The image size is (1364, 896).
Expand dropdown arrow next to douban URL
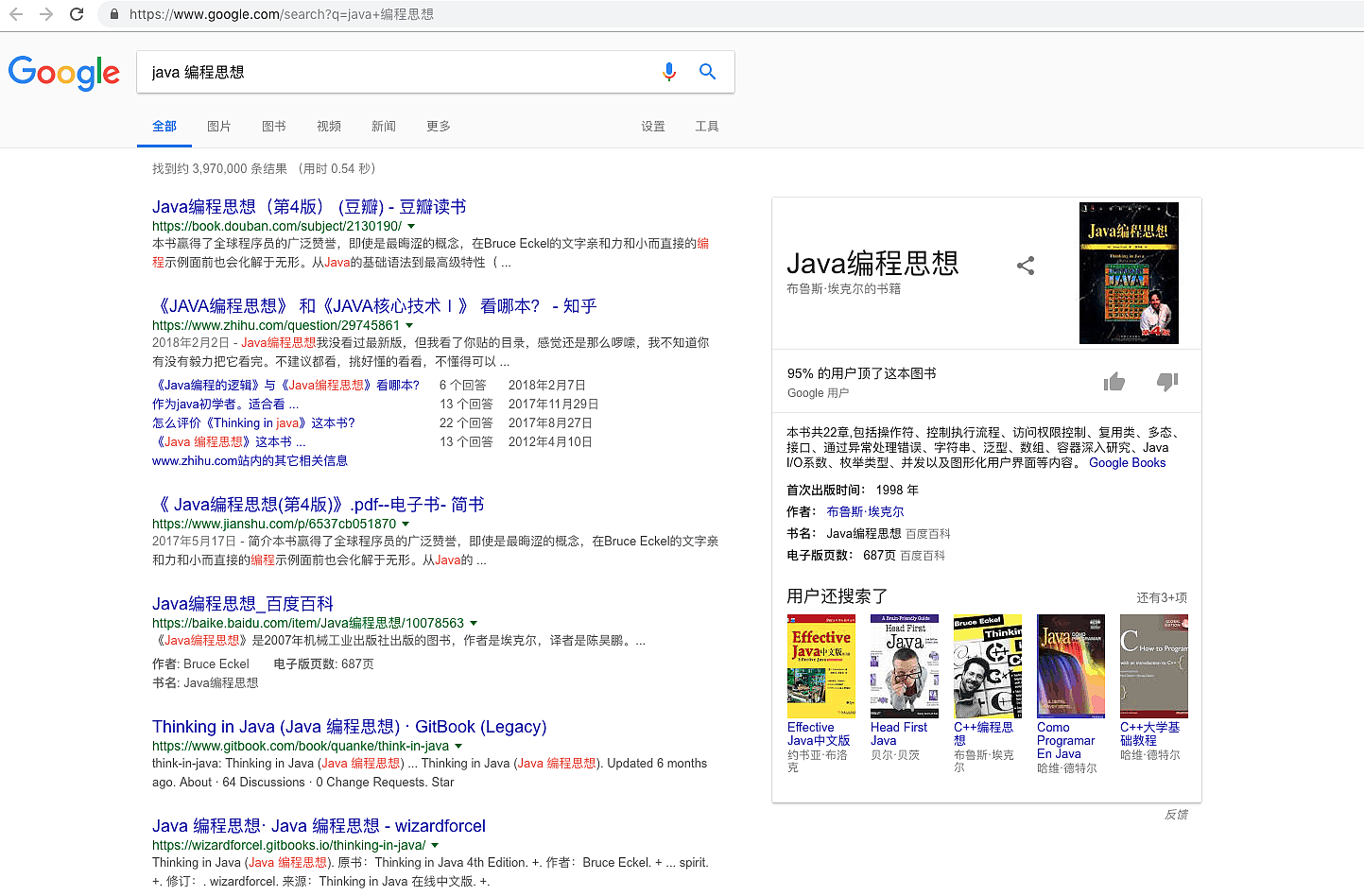(411, 227)
